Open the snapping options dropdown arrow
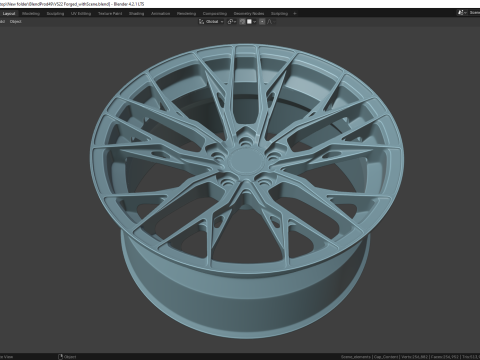480x360 pixels. click(255, 22)
